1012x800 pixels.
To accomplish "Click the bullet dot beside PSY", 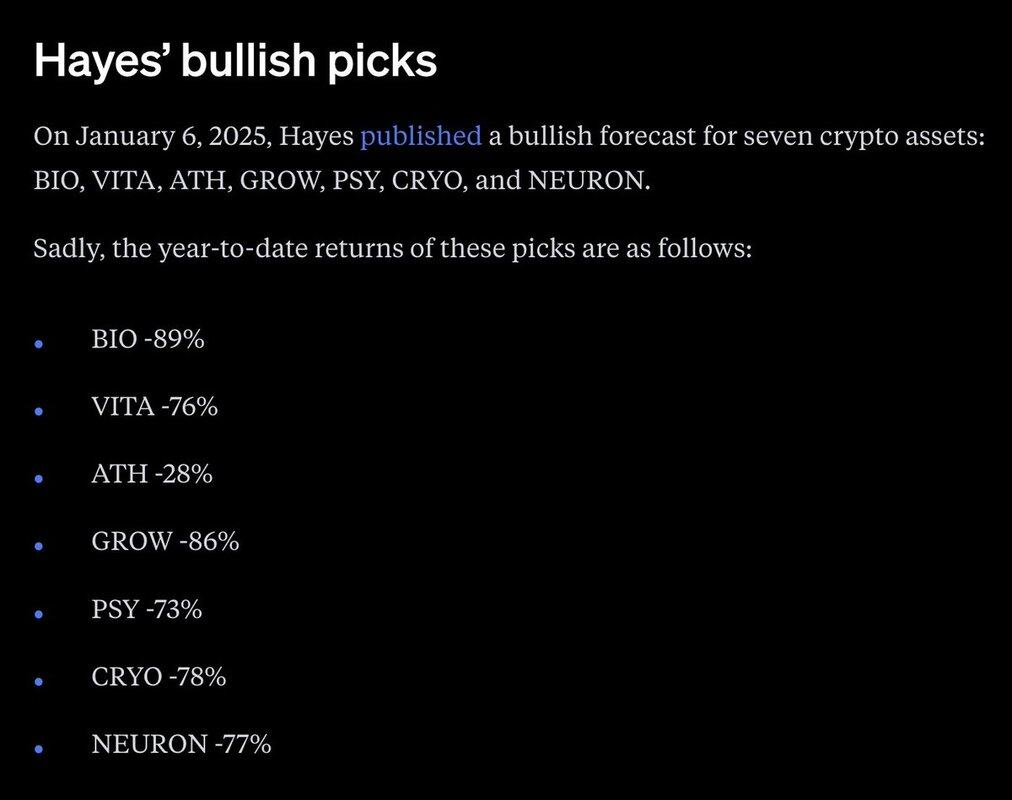I will [x=39, y=613].
